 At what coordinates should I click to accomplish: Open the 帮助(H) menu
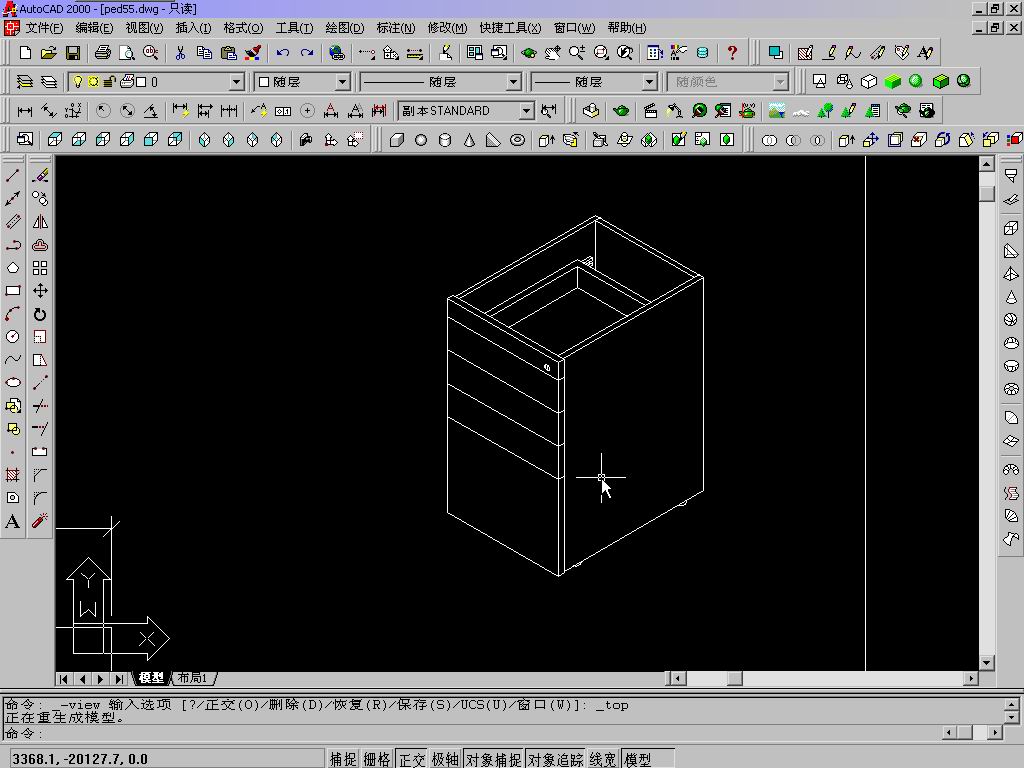pyautogui.click(x=626, y=27)
